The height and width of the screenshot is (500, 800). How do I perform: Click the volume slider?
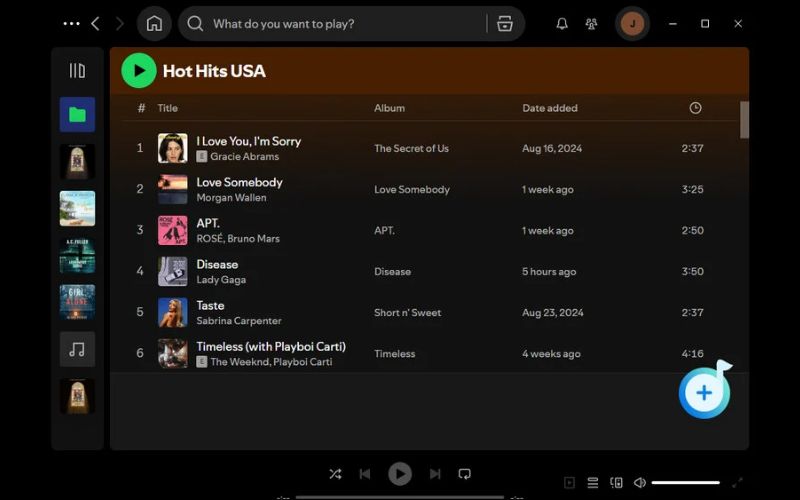686,483
